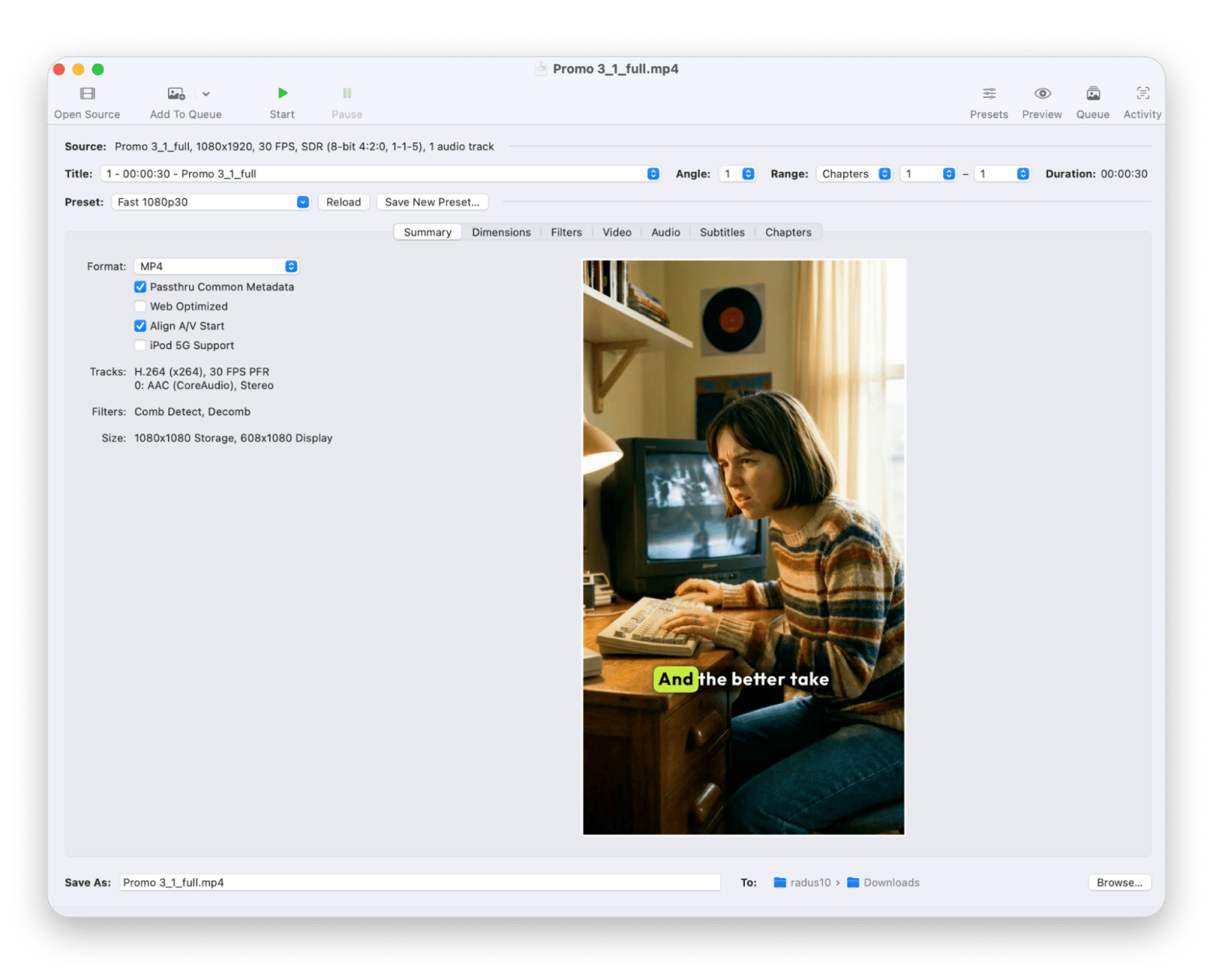Screen dimensions: 1213x980
Task: Toggle Passthru Common Metadata checkbox
Action: pyautogui.click(x=140, y=287)
